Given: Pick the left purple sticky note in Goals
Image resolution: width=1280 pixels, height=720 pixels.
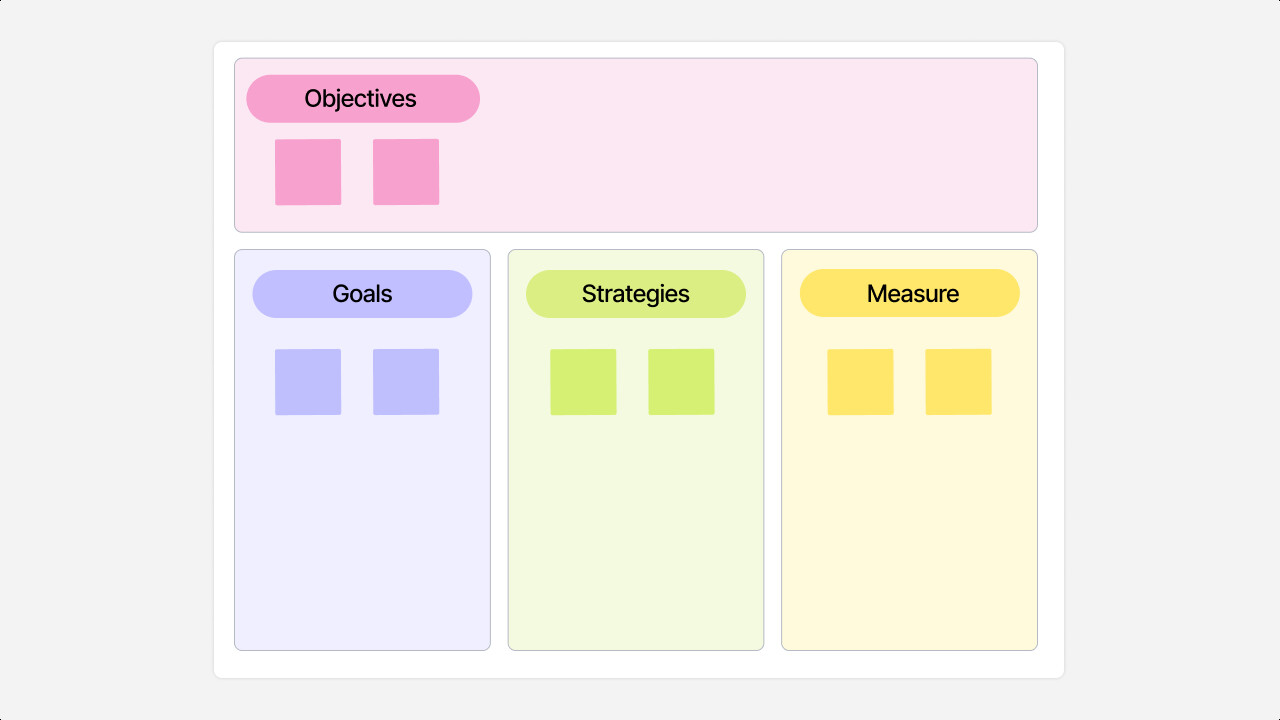Looking at the screenshot, I should tap(308, 382).
